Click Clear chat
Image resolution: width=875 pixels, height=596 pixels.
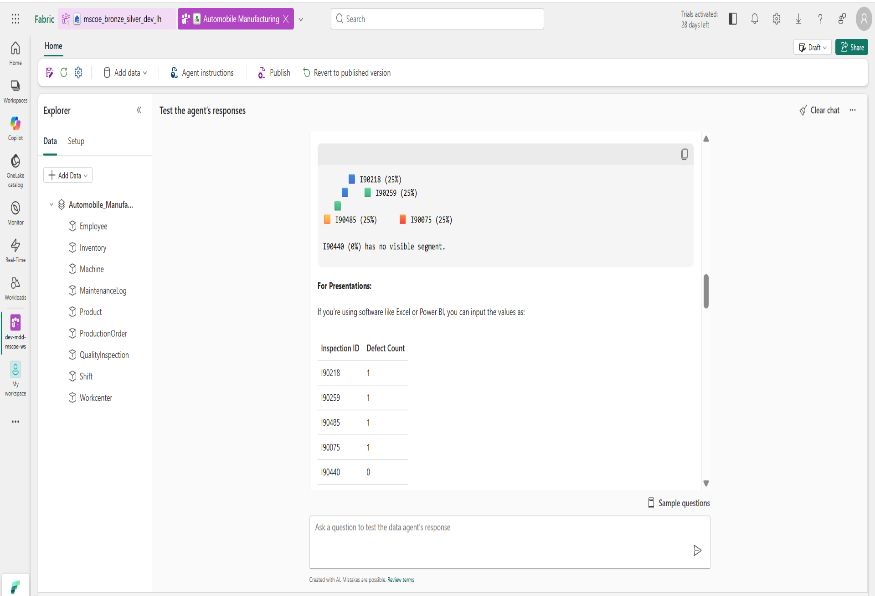(x=819, y=111)
